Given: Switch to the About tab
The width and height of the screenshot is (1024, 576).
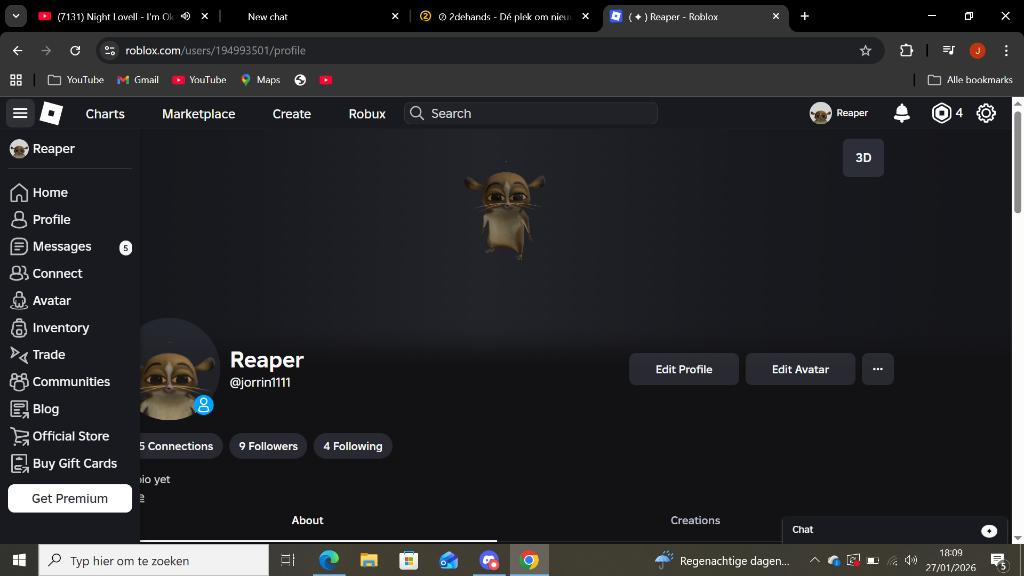Looking at the screenshot, I should click(307, 520).
